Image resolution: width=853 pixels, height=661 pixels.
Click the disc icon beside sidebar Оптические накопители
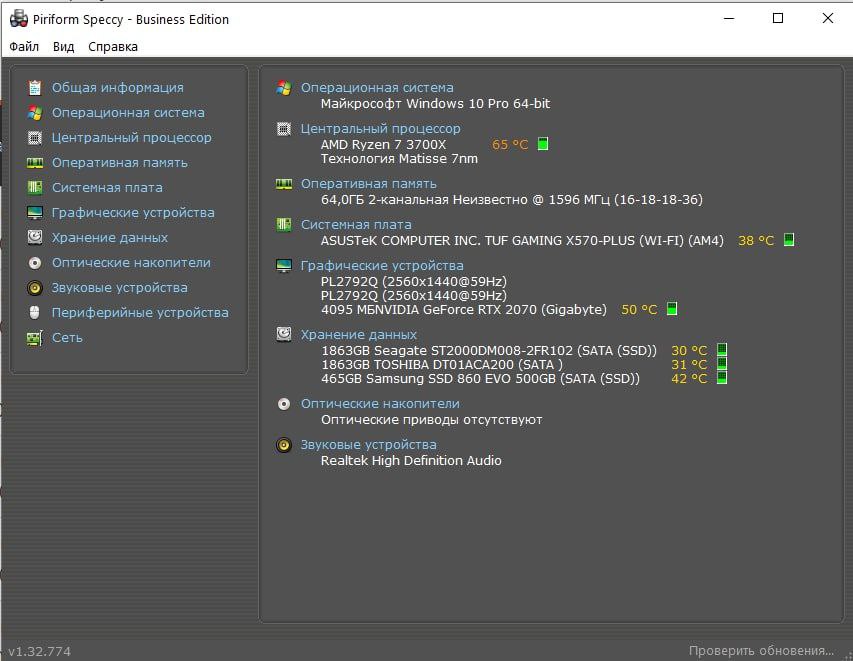(35, 263)
